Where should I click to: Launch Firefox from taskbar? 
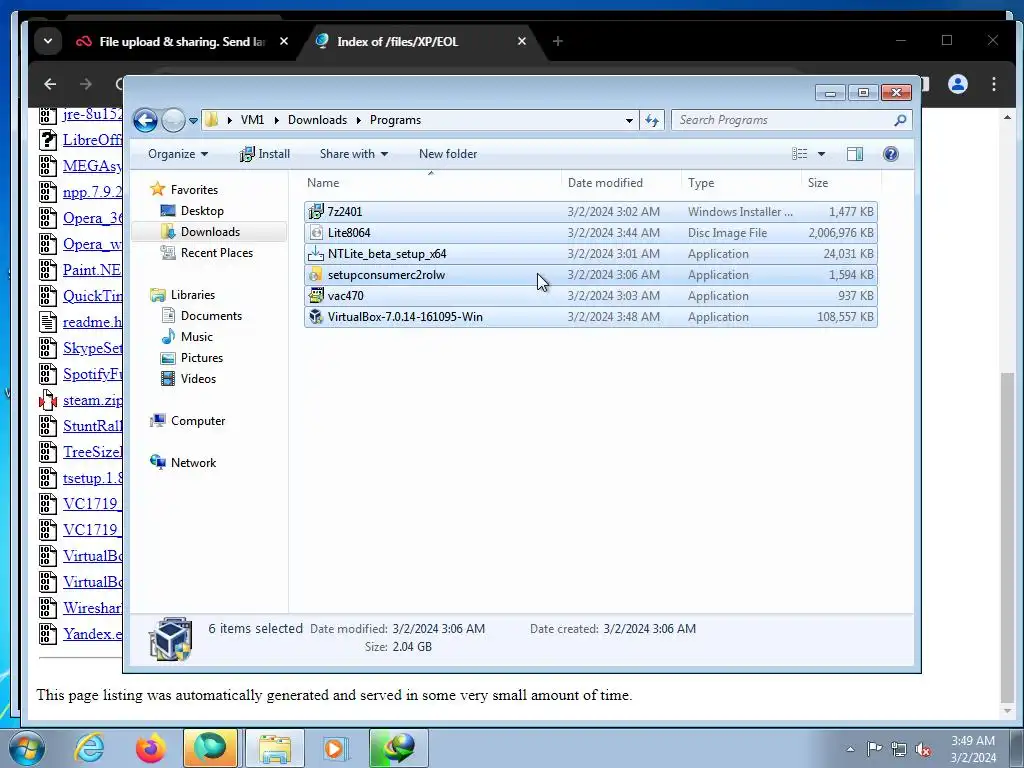pyautogui.click(x=150, y=748)
